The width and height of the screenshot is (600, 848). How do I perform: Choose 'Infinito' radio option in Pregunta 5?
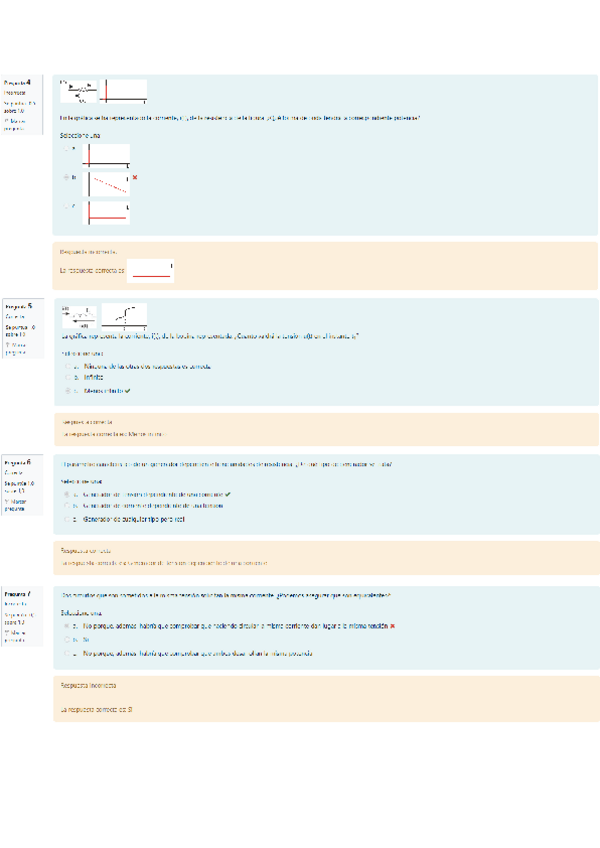(67, 378)
